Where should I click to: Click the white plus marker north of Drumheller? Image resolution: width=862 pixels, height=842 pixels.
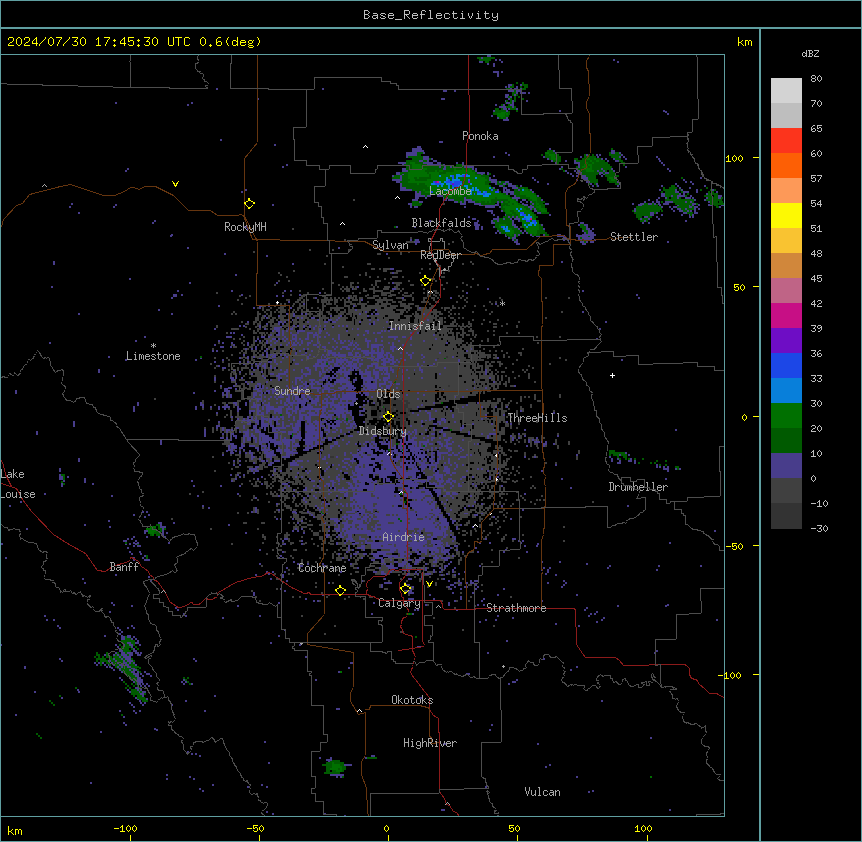pyautogui.click(x=612, y=375)
